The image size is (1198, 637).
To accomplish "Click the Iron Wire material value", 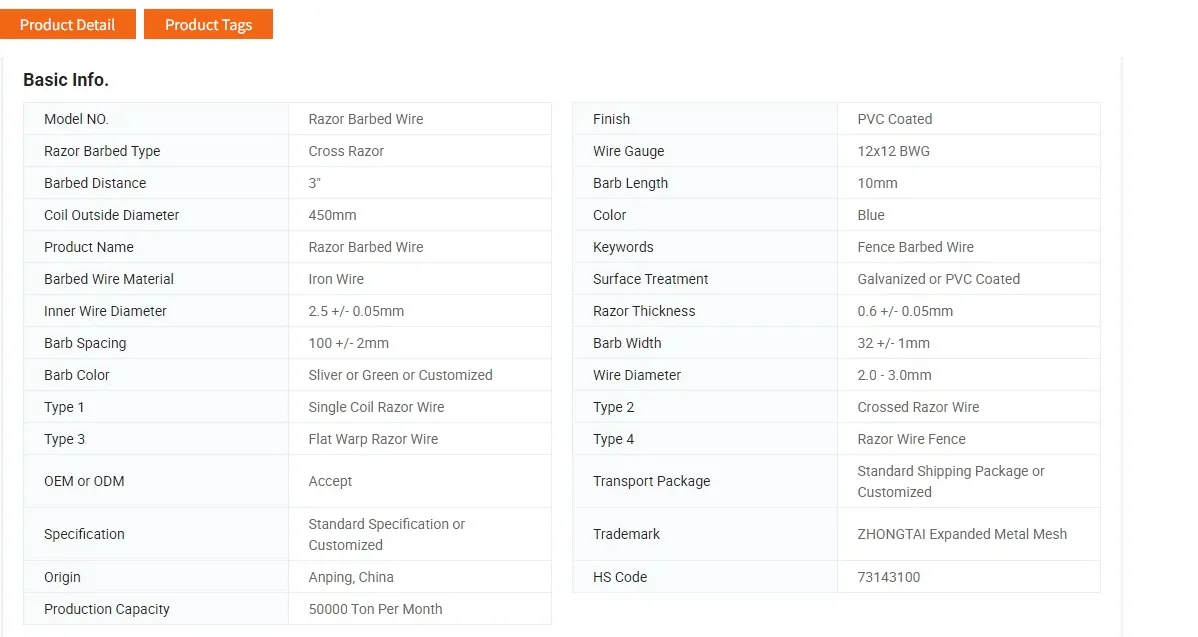I will pyautogui.click(x=336, y=279).
